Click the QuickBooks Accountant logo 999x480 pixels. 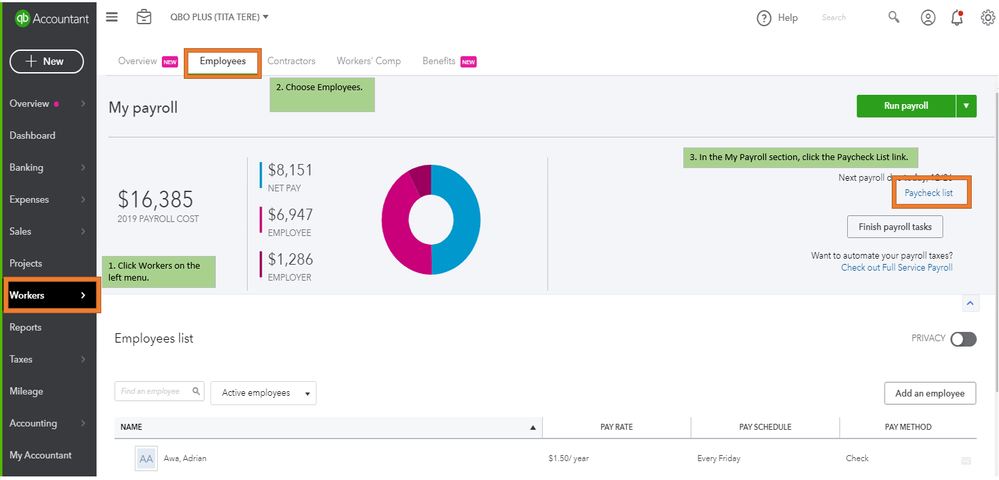[x=50, y=18]
